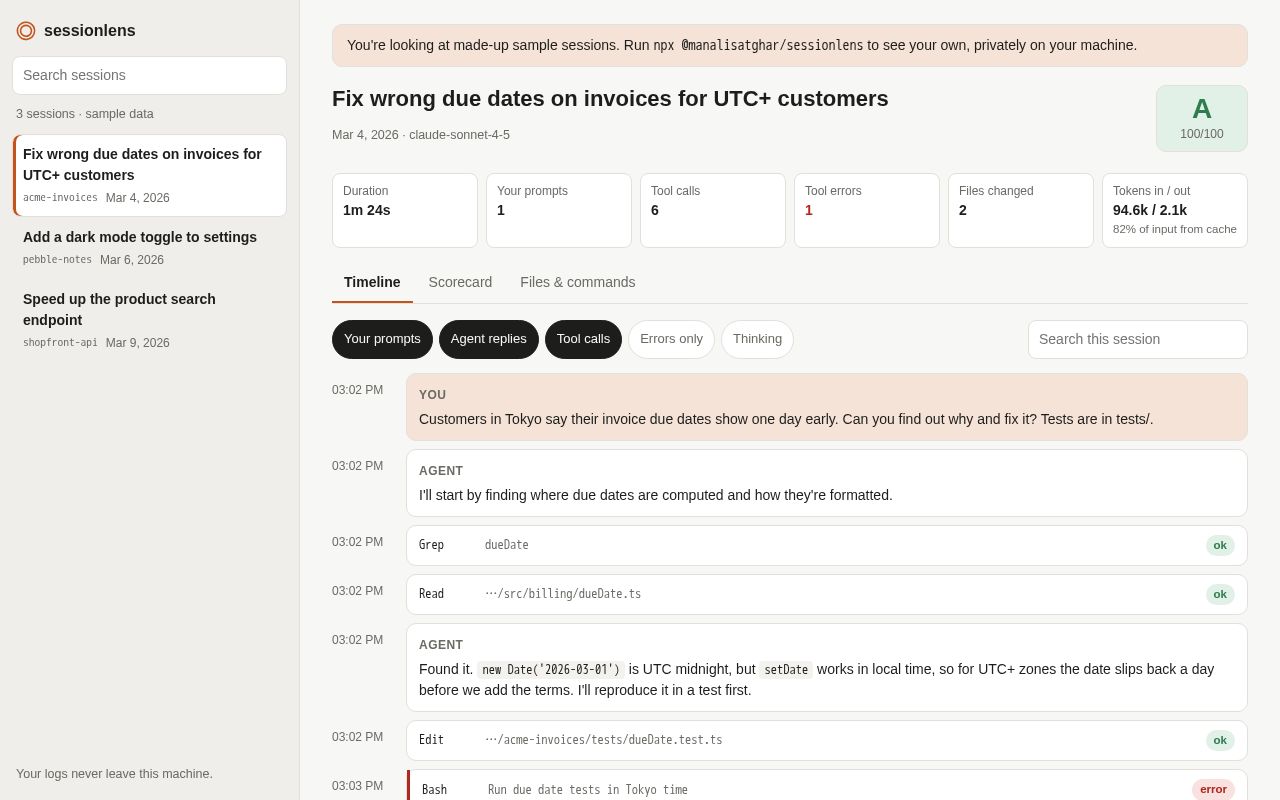Viewport: 1280px width, 800px height.
Task: Focus the Search sessions field
Action: (149, 75)
